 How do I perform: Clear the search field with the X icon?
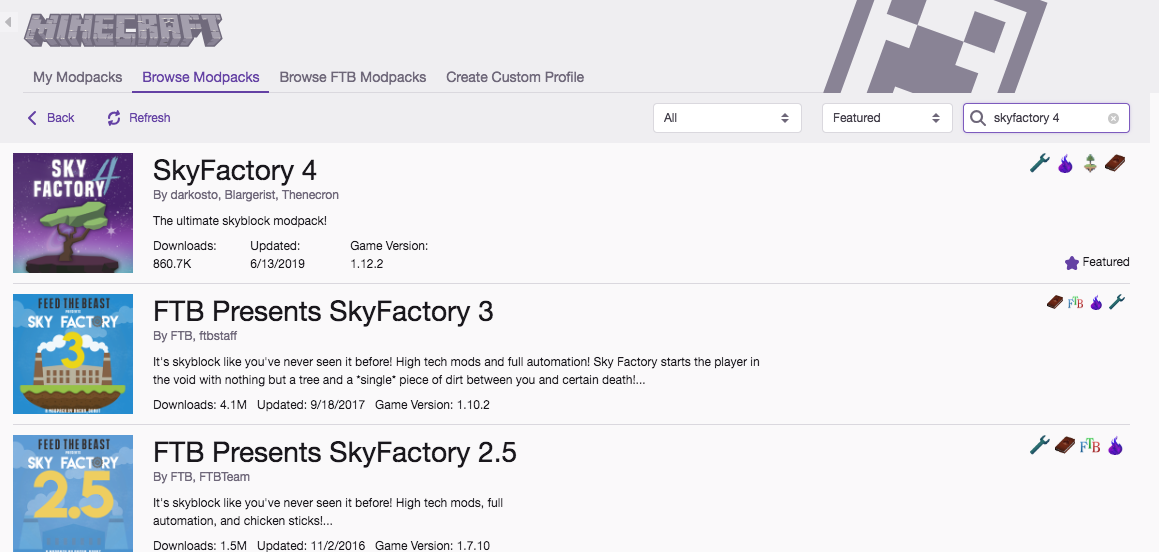point(1113,118)
